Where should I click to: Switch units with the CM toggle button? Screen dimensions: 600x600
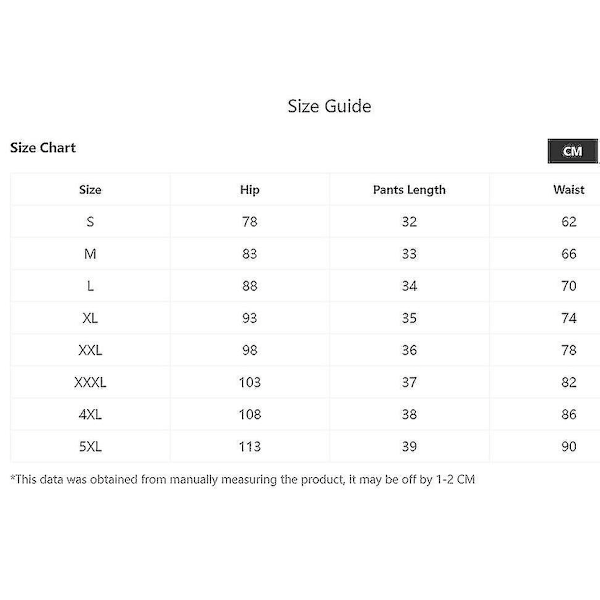click(572, 151)
